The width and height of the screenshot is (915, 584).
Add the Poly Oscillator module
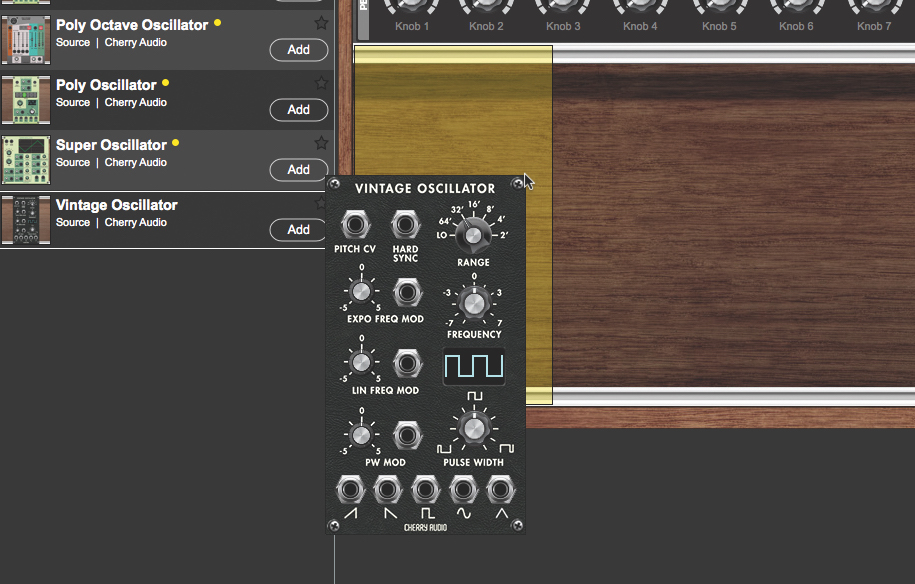[x=299, y=110]
